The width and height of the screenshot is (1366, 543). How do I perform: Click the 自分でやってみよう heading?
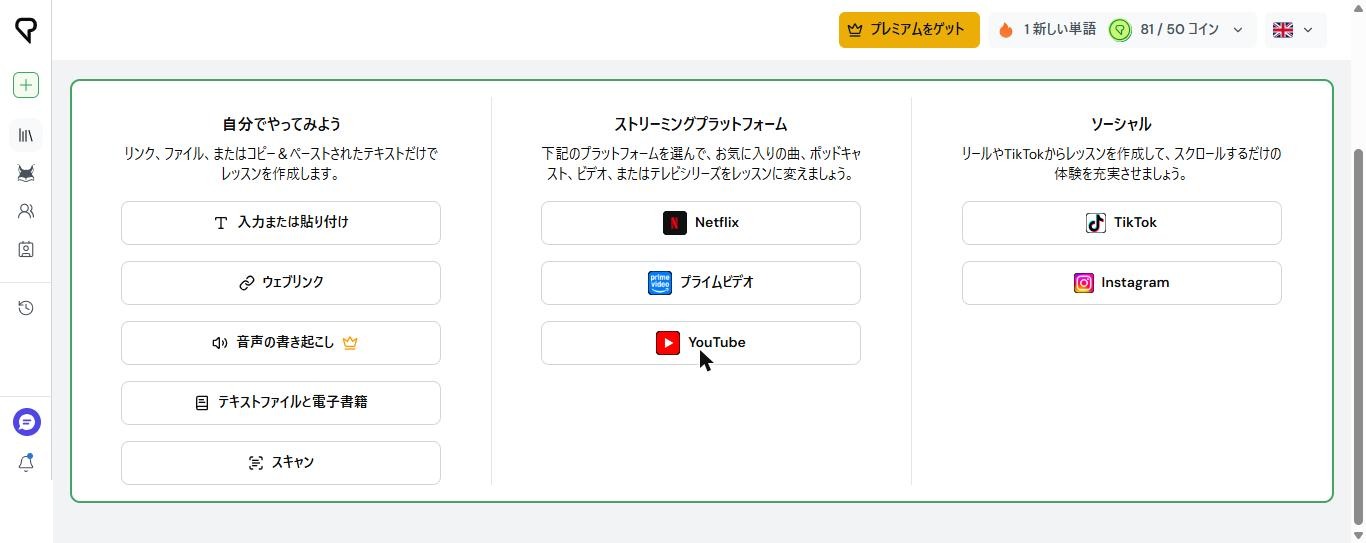[281, 124]
